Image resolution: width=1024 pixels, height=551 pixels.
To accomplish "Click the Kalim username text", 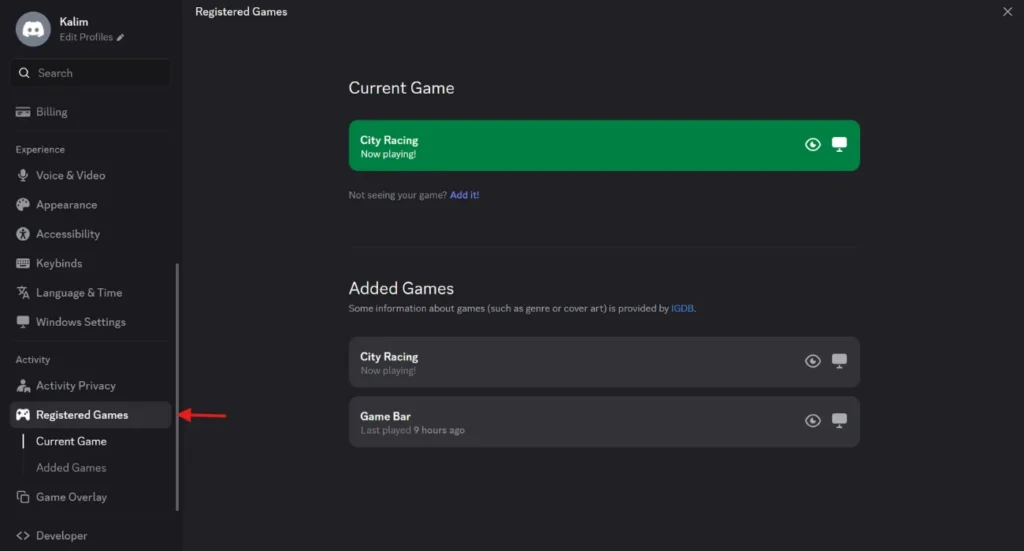I will point(74,22).
